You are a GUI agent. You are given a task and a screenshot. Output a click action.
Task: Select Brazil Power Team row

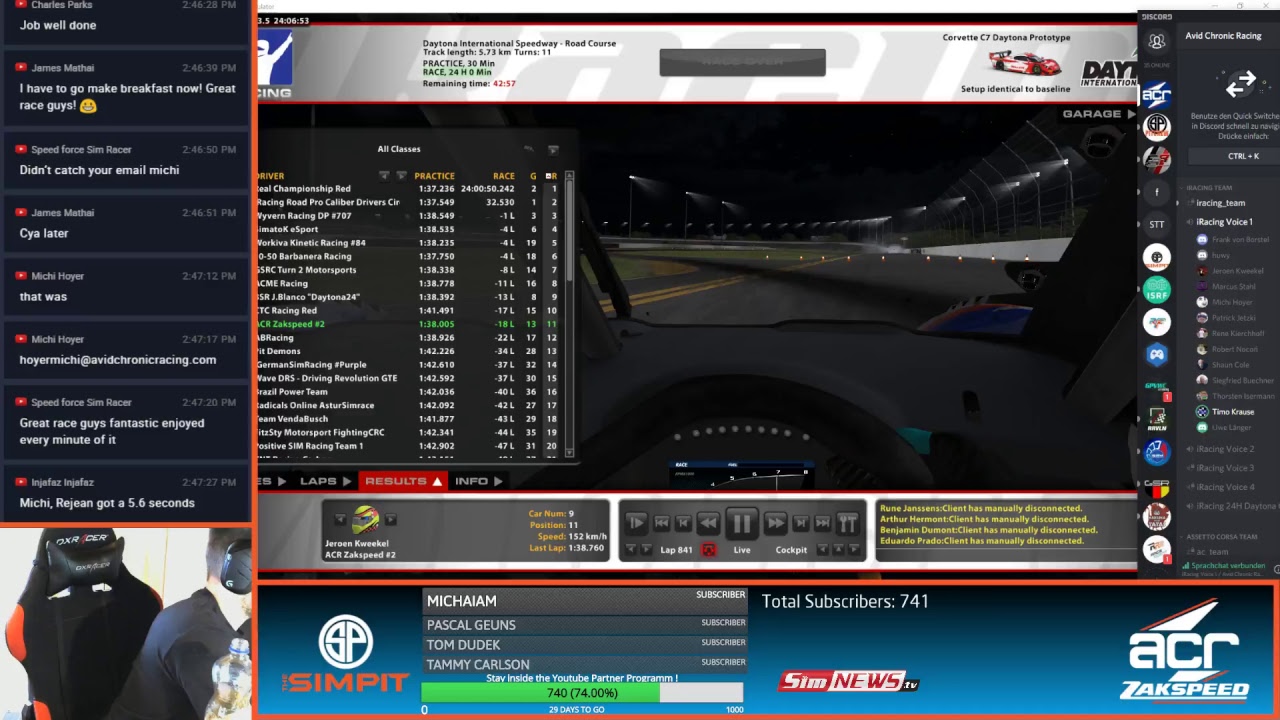click(408, 392)
